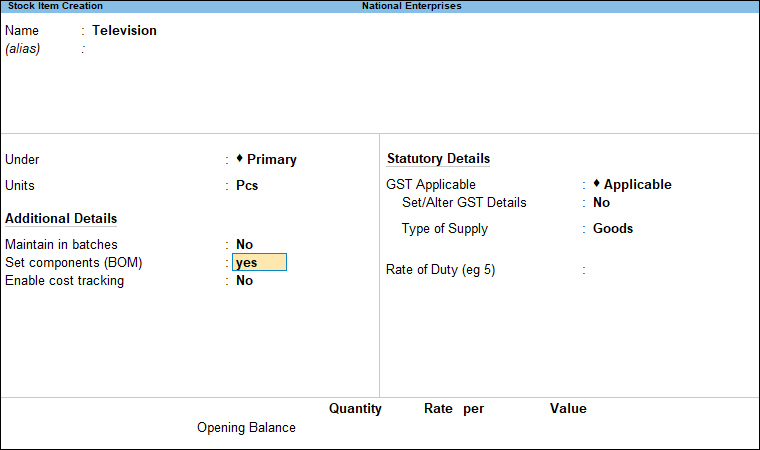Select the Statutory Details heading
Viewport: 760px width, 450px height.
coord(438,159)
